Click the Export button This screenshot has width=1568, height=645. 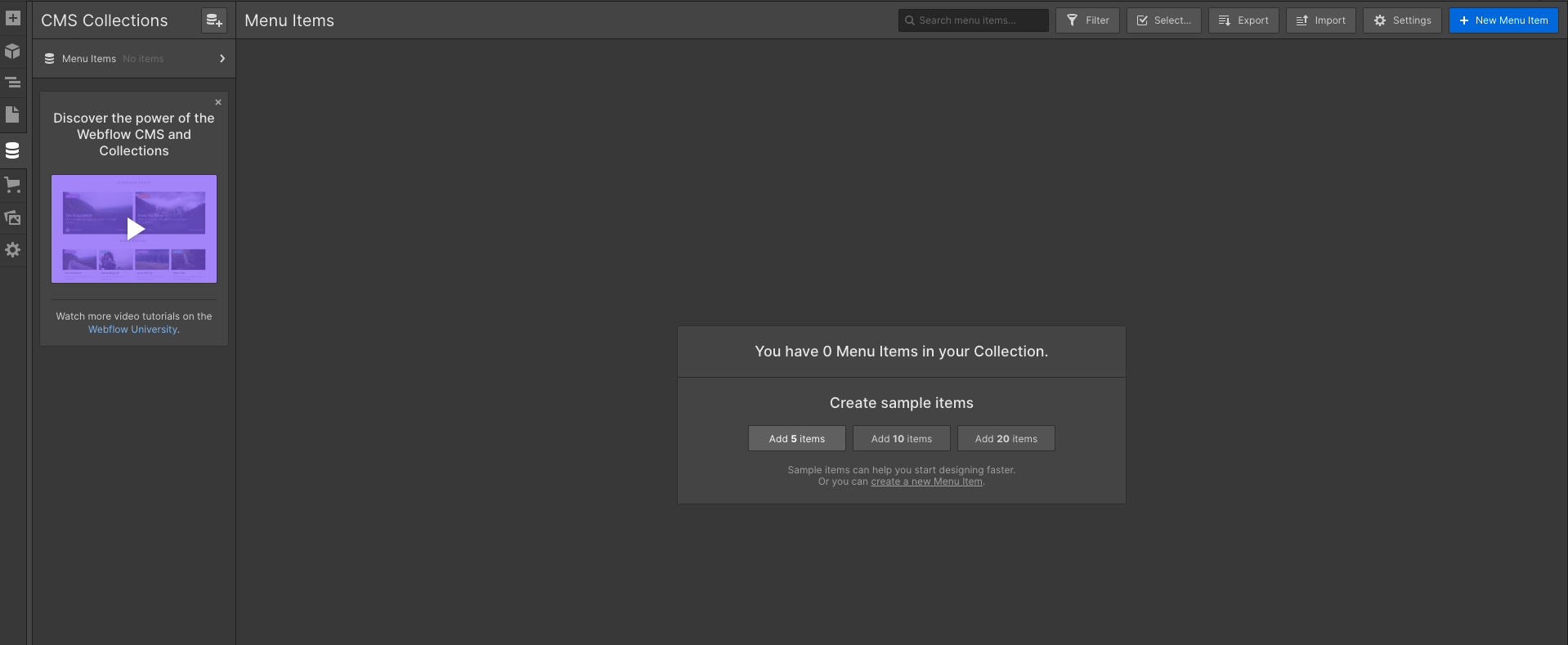(x=1243, y=20)
